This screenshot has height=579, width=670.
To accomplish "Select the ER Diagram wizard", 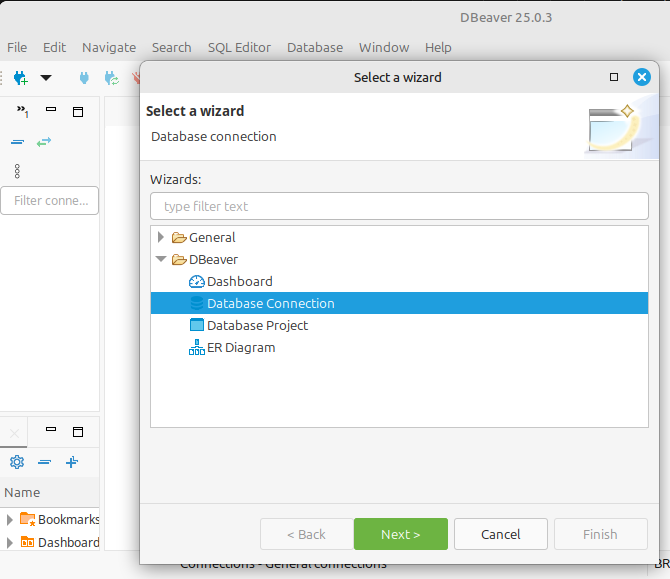I will (240, 348).
